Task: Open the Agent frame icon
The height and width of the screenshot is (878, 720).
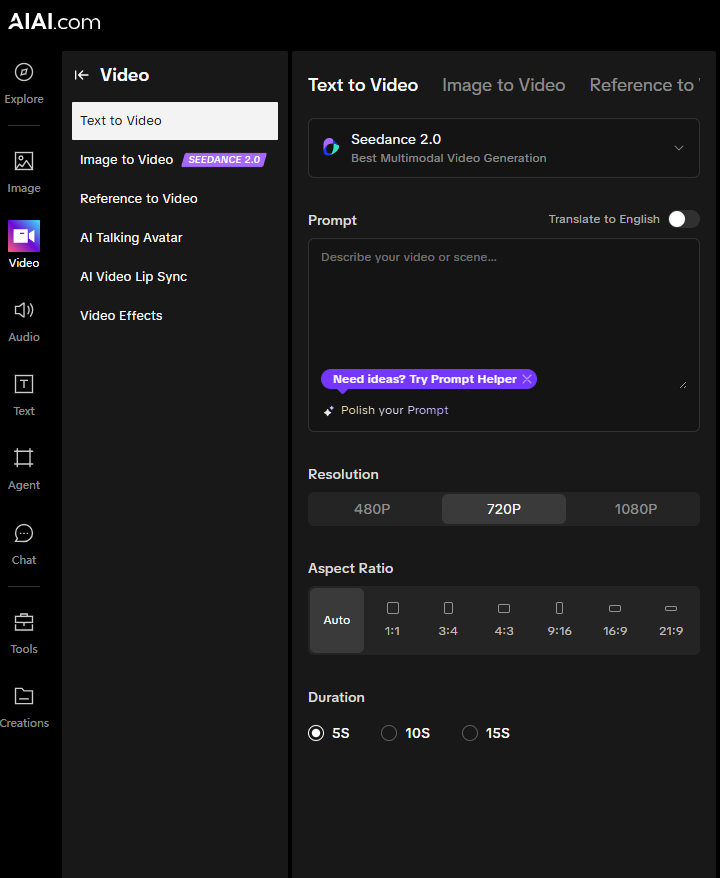Action: (x=24, y=458)
